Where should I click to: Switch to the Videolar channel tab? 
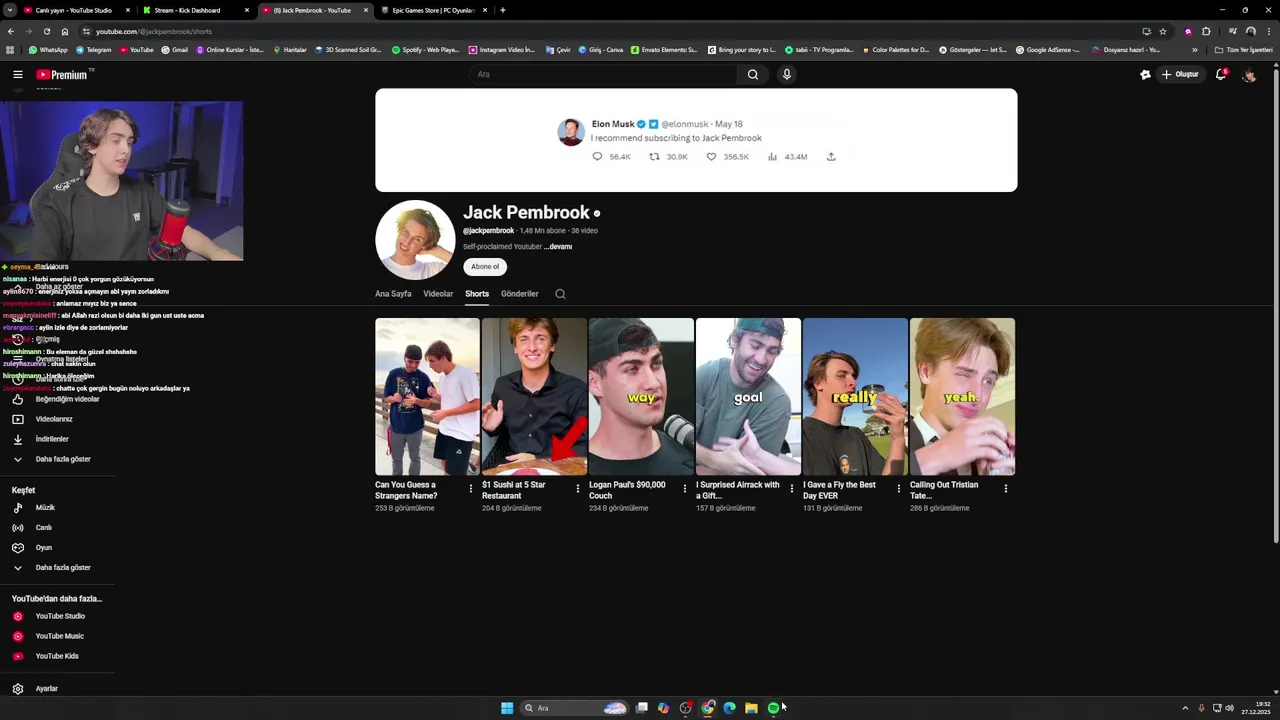[x=438, y=294]
